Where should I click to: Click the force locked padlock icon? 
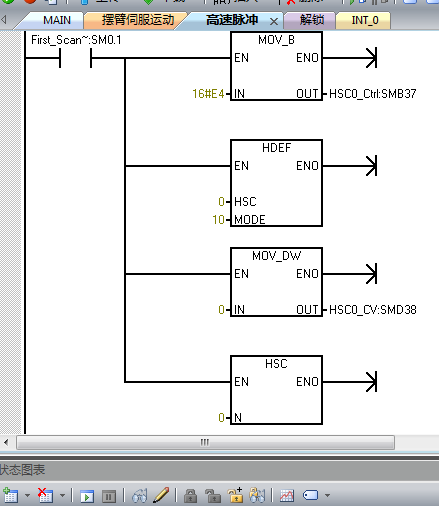coord(190,496)
